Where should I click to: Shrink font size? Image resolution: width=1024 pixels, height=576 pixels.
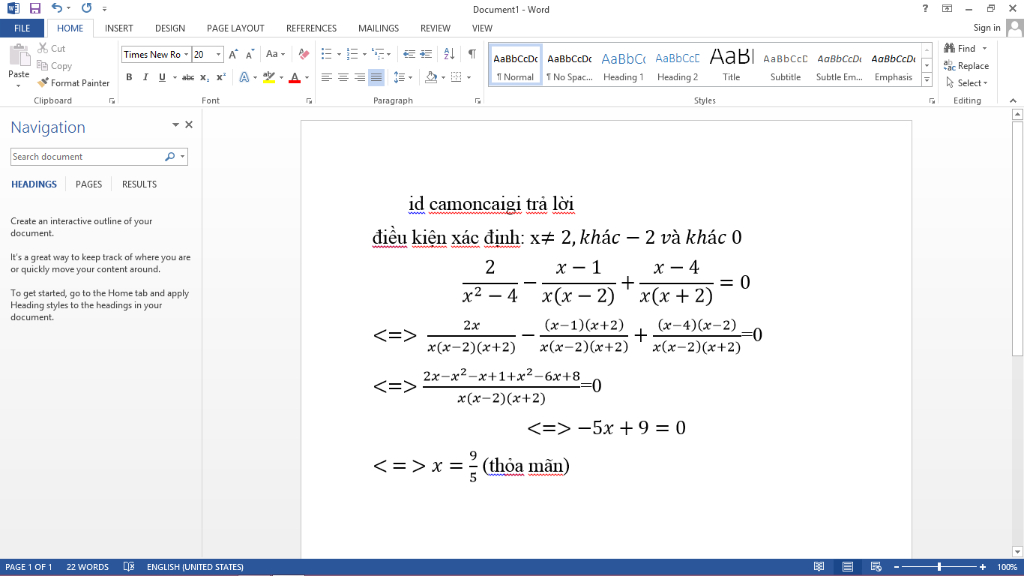[249, 54]
